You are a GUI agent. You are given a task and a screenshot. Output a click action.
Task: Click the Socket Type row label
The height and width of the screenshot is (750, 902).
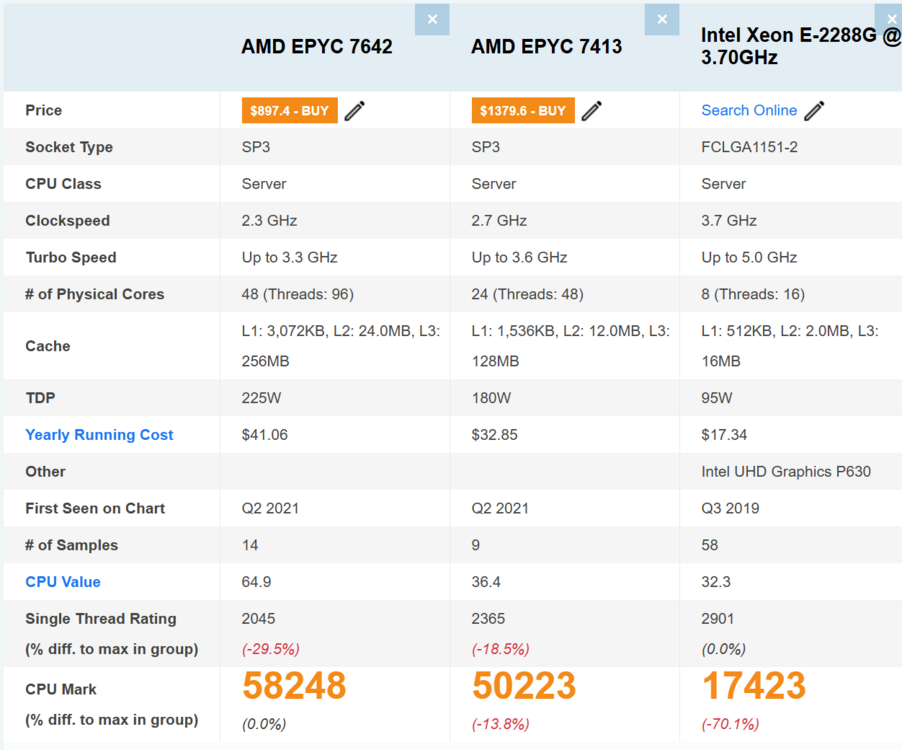click(x=69, y=147)
